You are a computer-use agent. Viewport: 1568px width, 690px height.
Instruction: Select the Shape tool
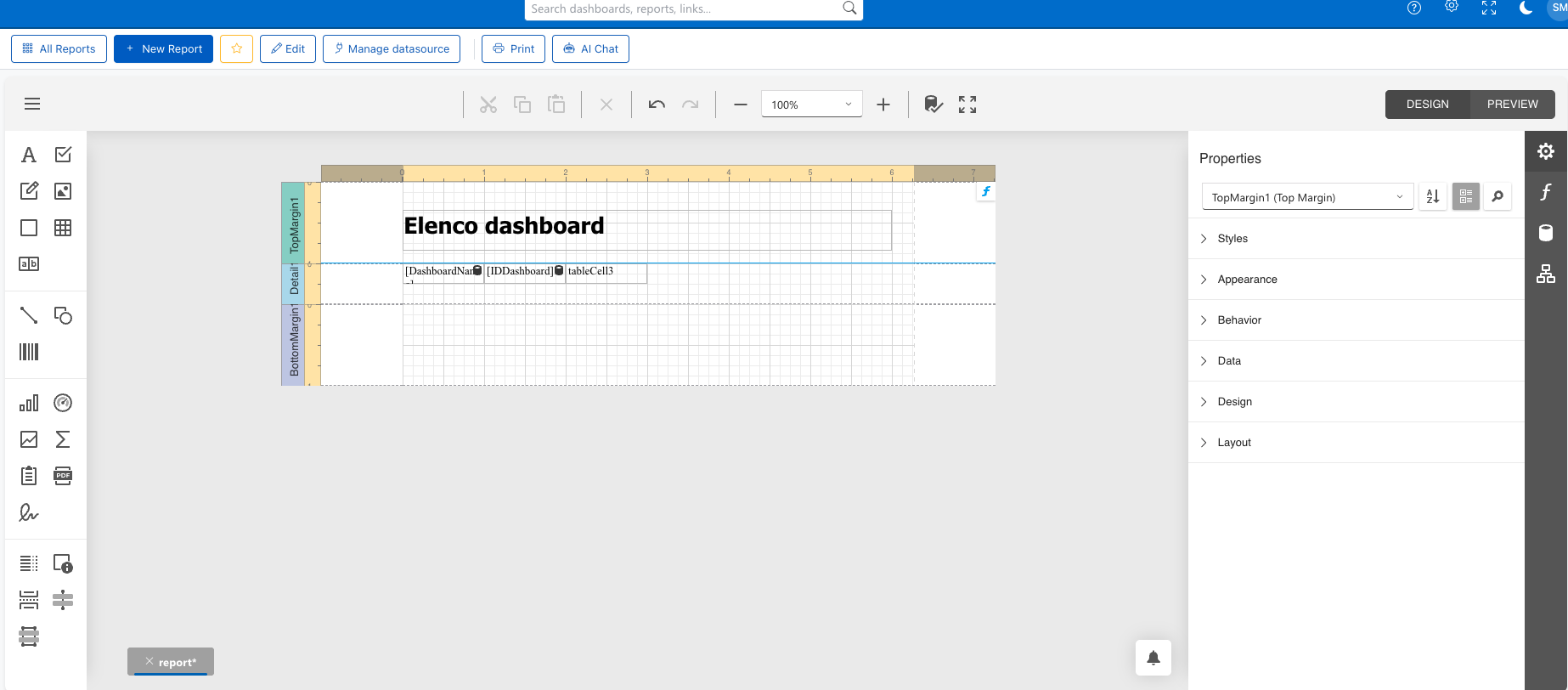click(63, 315)
